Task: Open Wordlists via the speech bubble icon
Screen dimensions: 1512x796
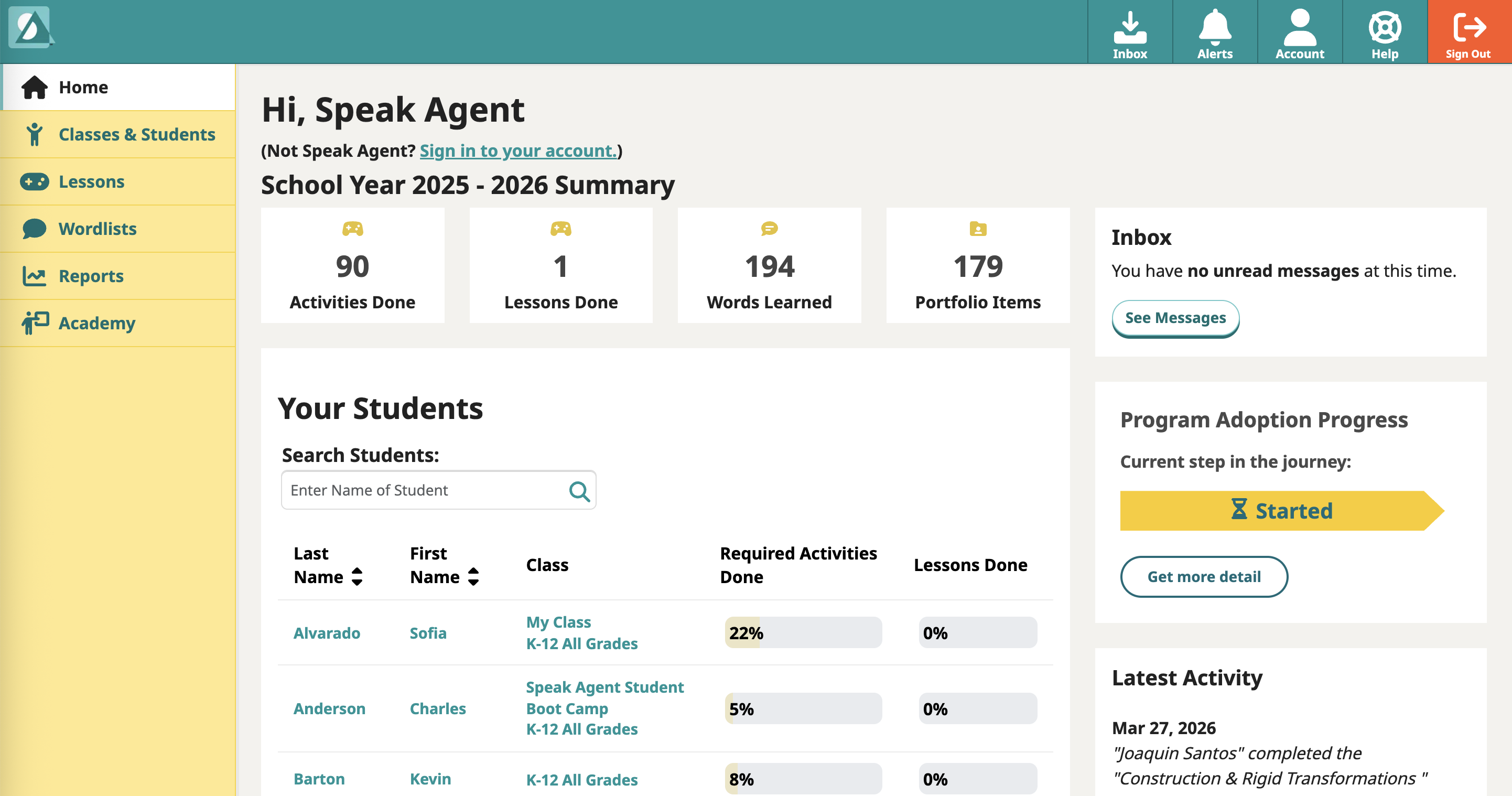Action: 35,228
